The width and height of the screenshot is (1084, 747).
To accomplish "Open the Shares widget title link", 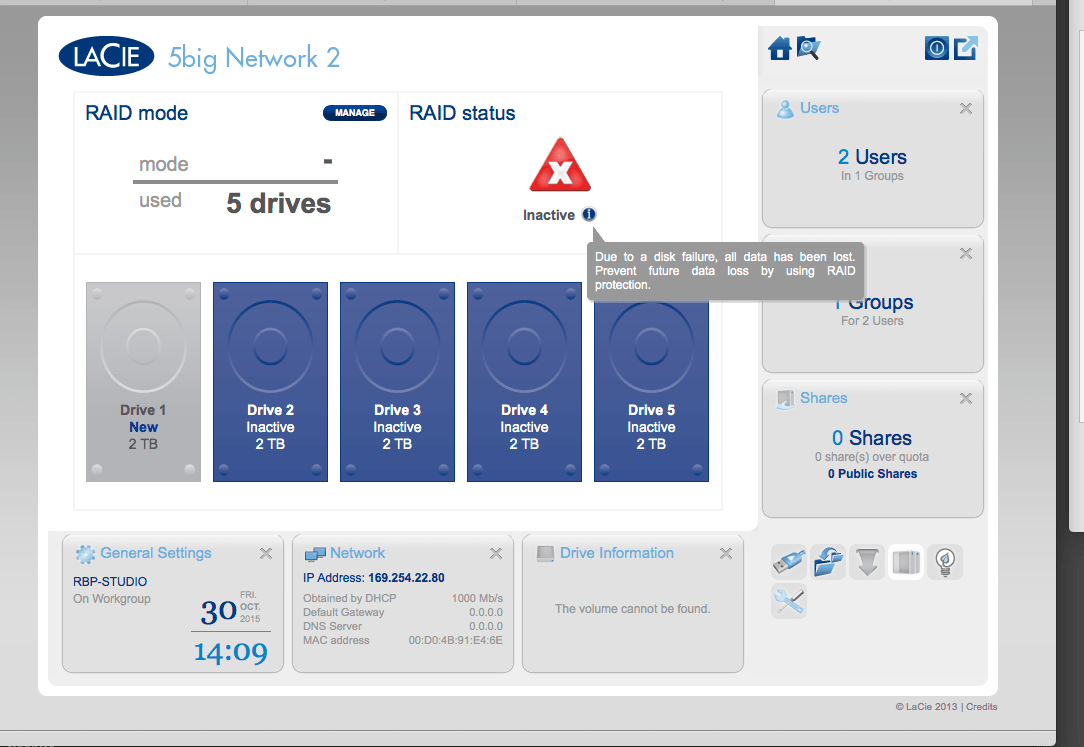I will pyautogui.click(x=823, y=398).
